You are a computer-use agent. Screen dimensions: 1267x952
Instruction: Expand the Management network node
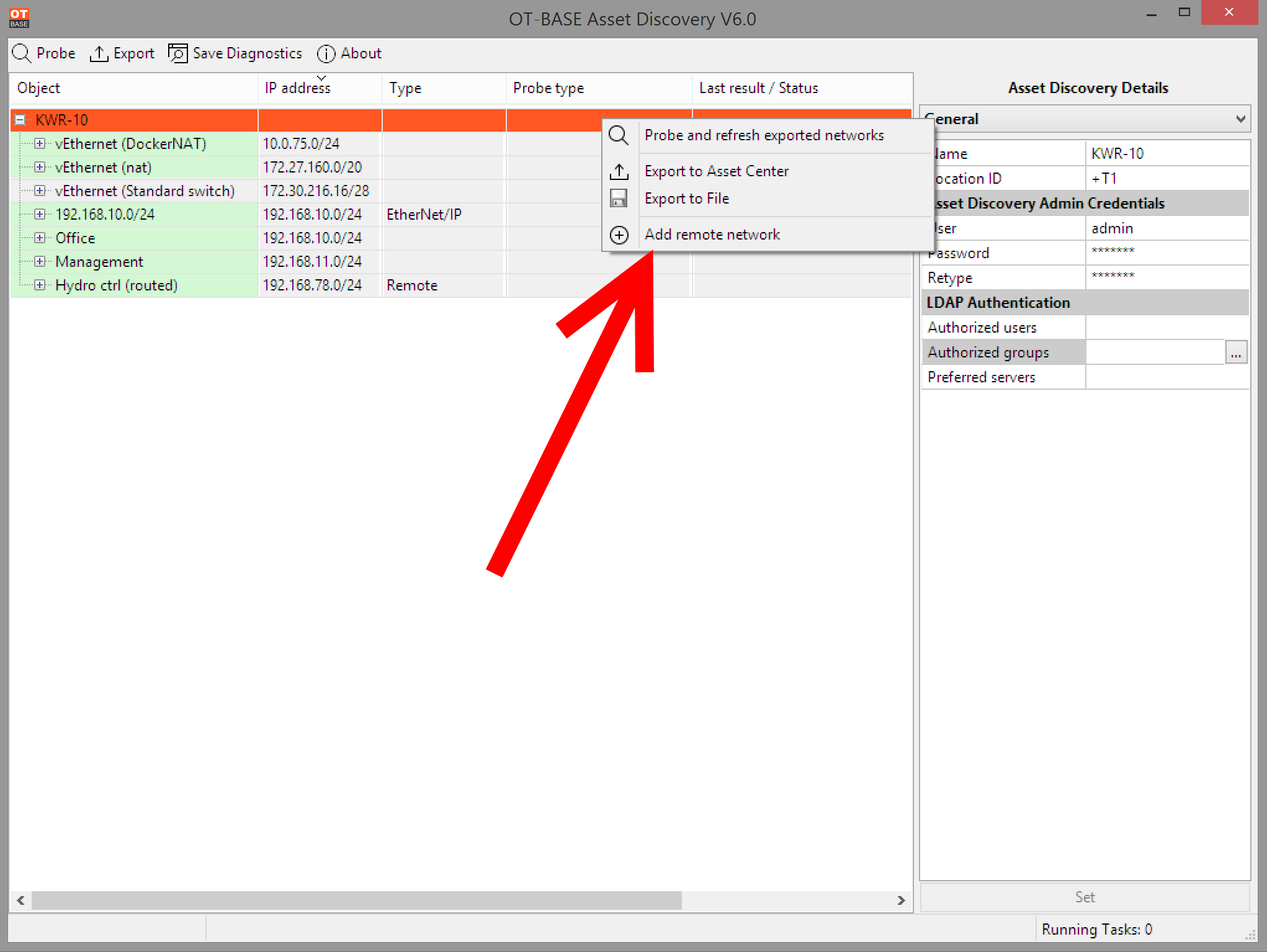[x=40, y=261]
